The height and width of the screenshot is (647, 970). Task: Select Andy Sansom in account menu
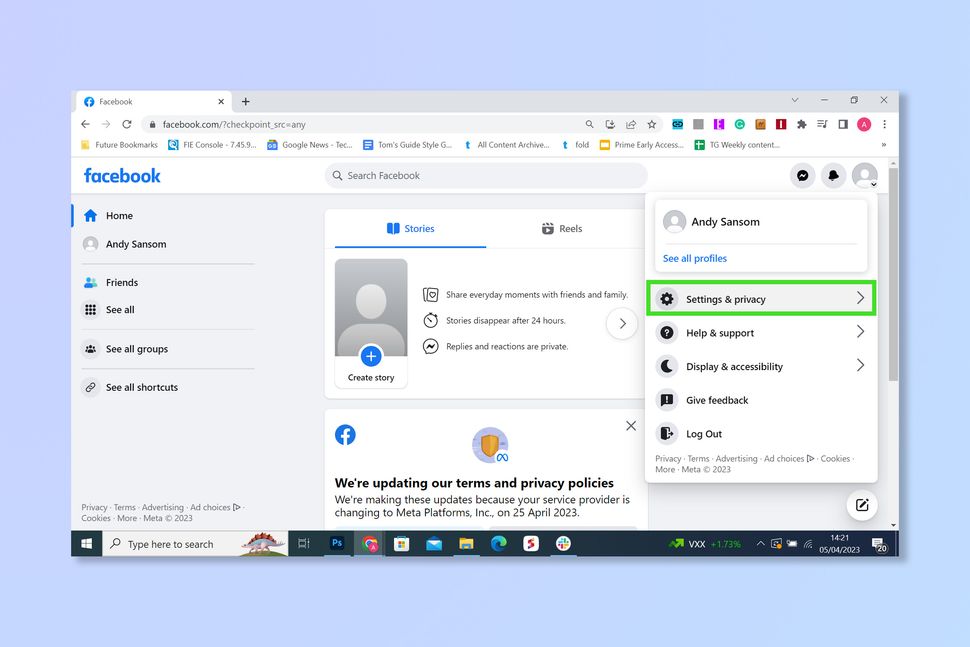coord(761,221)
